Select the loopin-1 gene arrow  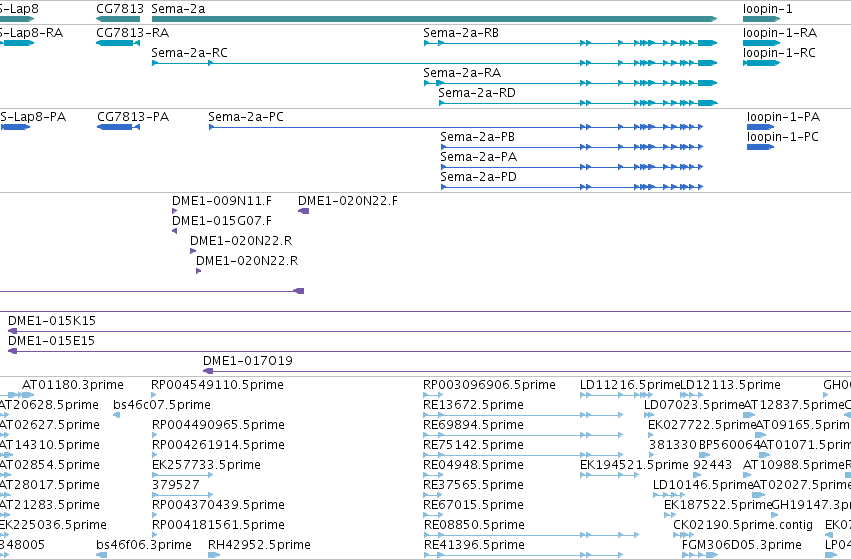[761, 19]
